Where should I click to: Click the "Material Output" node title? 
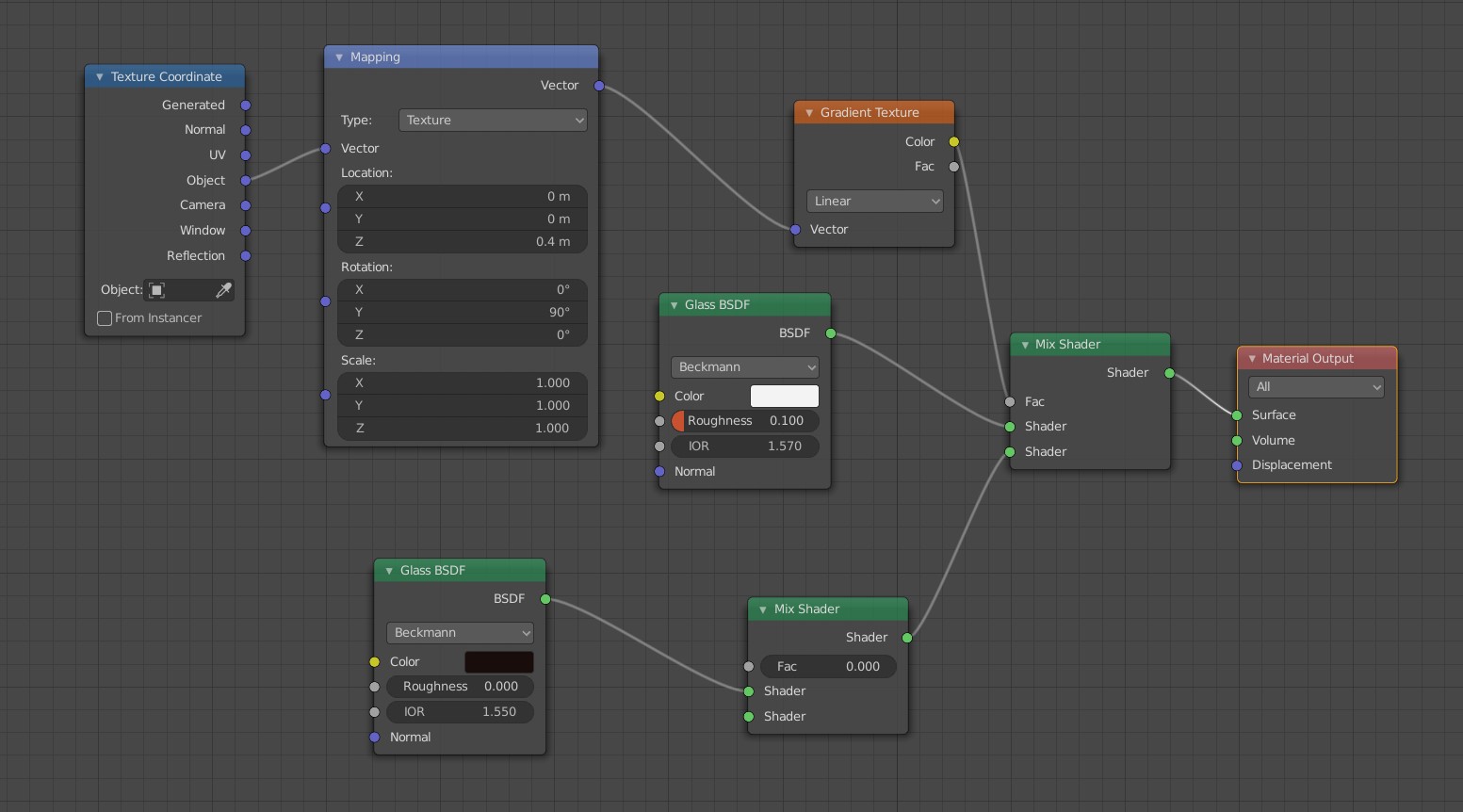coord(1308,359)
